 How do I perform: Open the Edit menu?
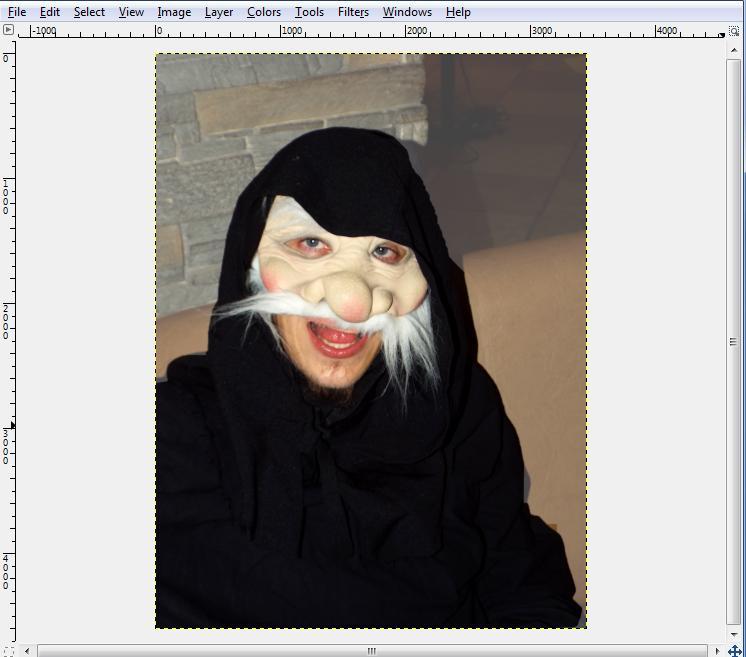click(x=49, y=12)
